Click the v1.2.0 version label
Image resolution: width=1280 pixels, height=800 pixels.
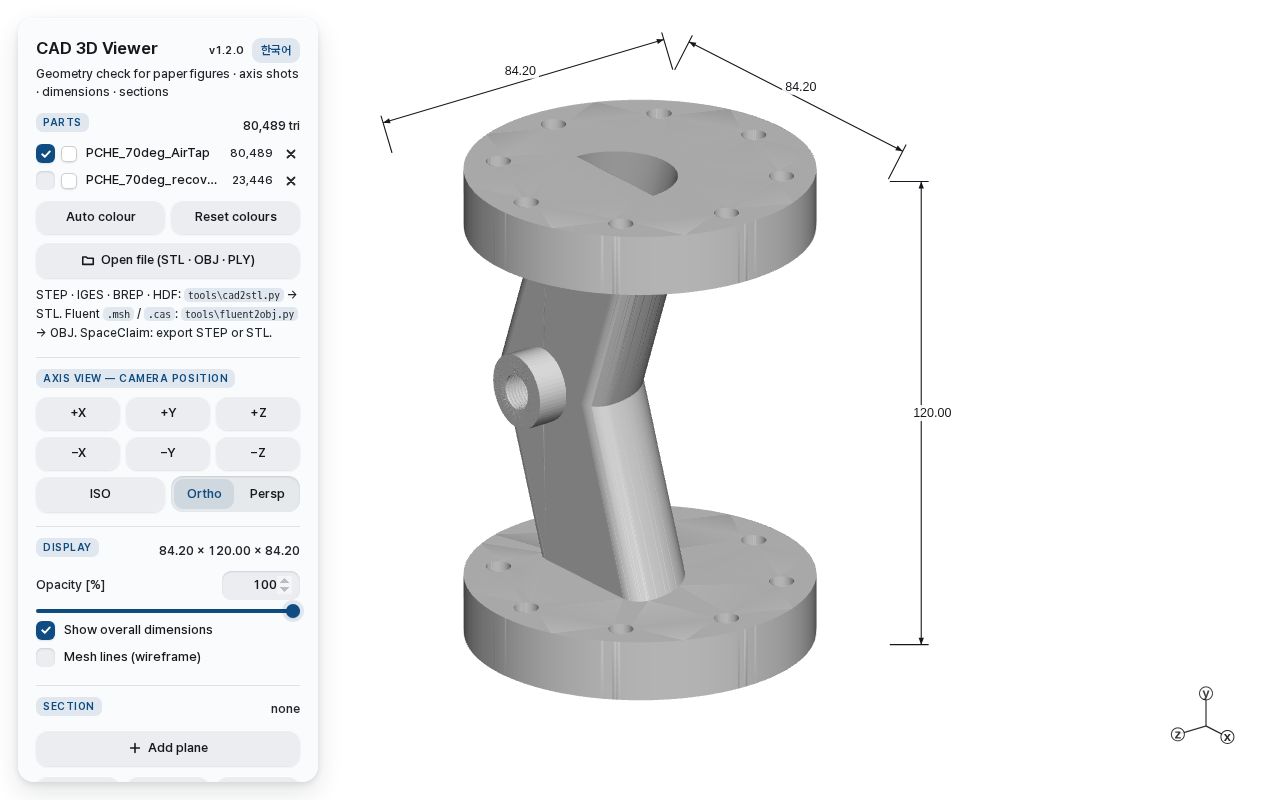226,50
